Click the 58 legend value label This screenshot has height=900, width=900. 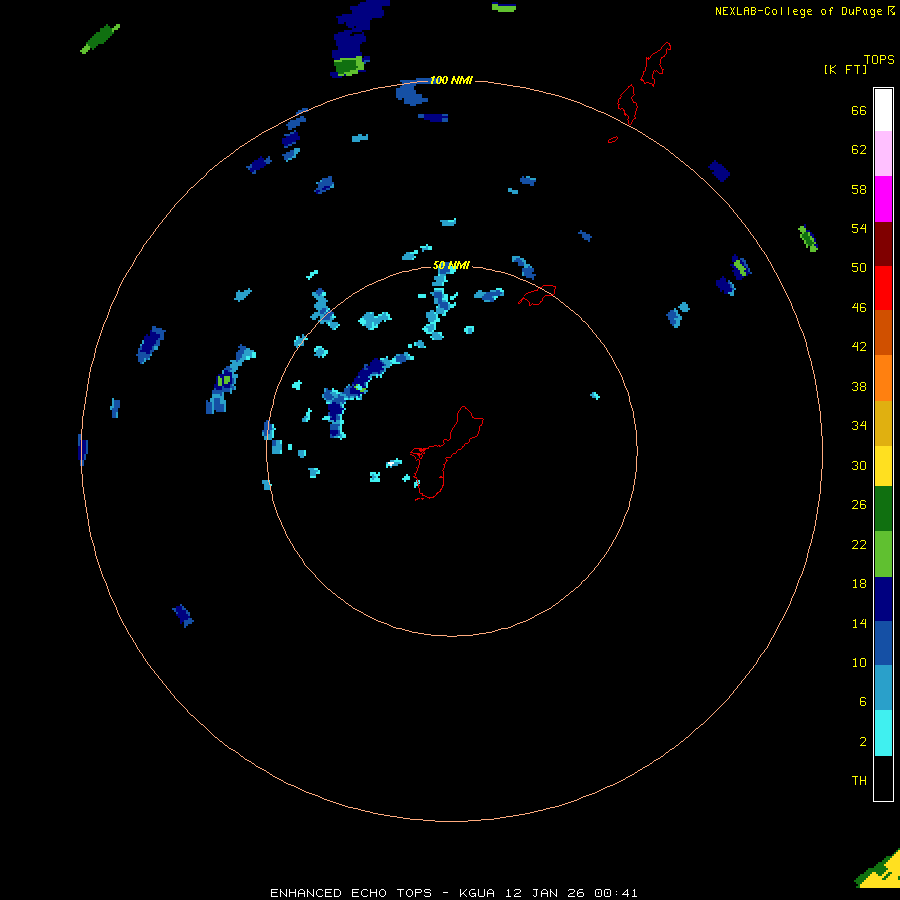pyautogui.click(x=859, y=189)
